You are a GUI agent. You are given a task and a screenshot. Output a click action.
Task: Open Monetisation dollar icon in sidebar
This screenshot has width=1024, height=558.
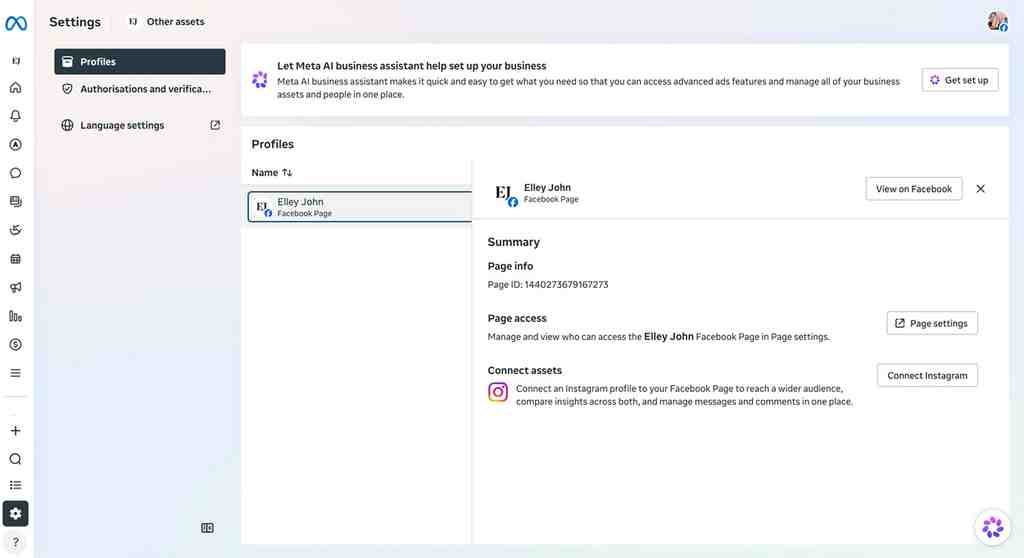(16, 344)
